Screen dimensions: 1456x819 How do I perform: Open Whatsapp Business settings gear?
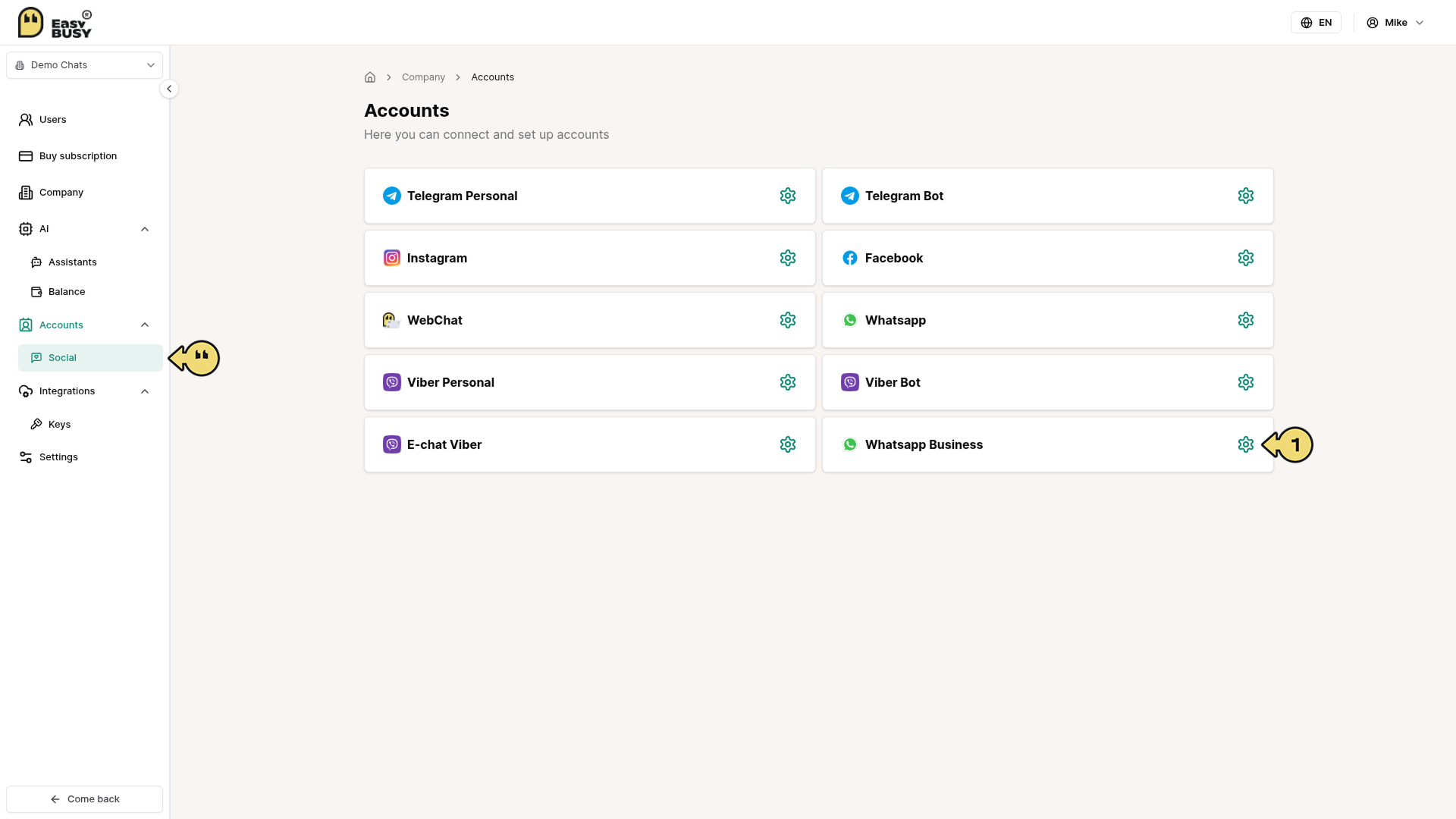pos(1246,444)
